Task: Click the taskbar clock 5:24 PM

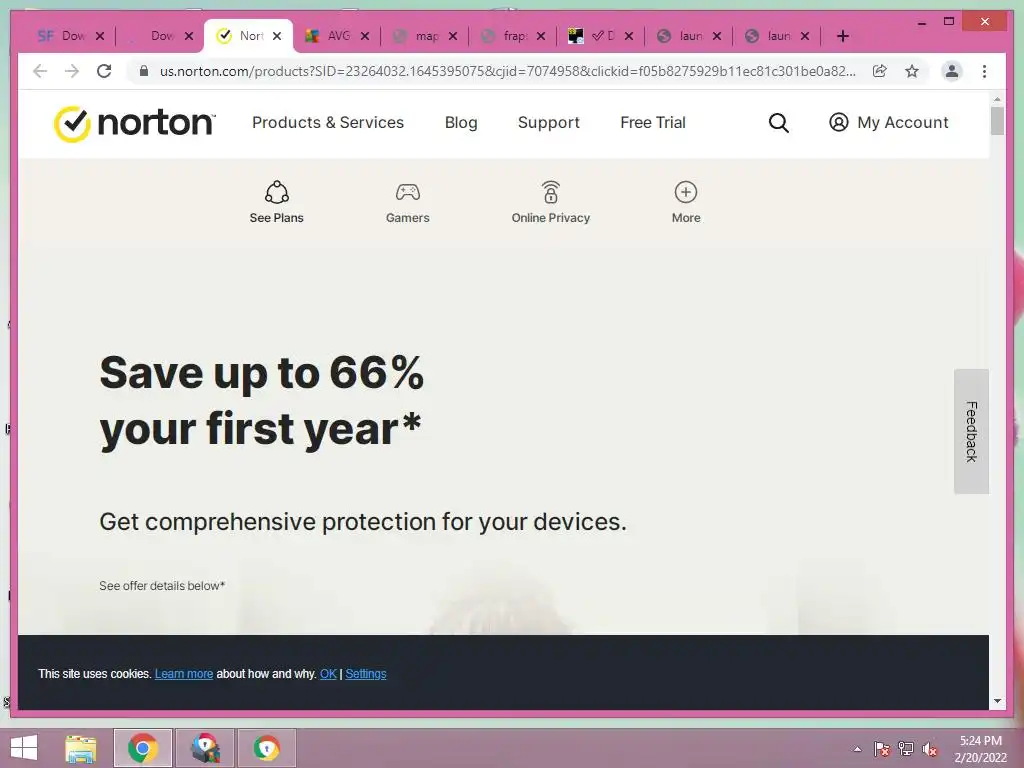Action: point(980,741)
